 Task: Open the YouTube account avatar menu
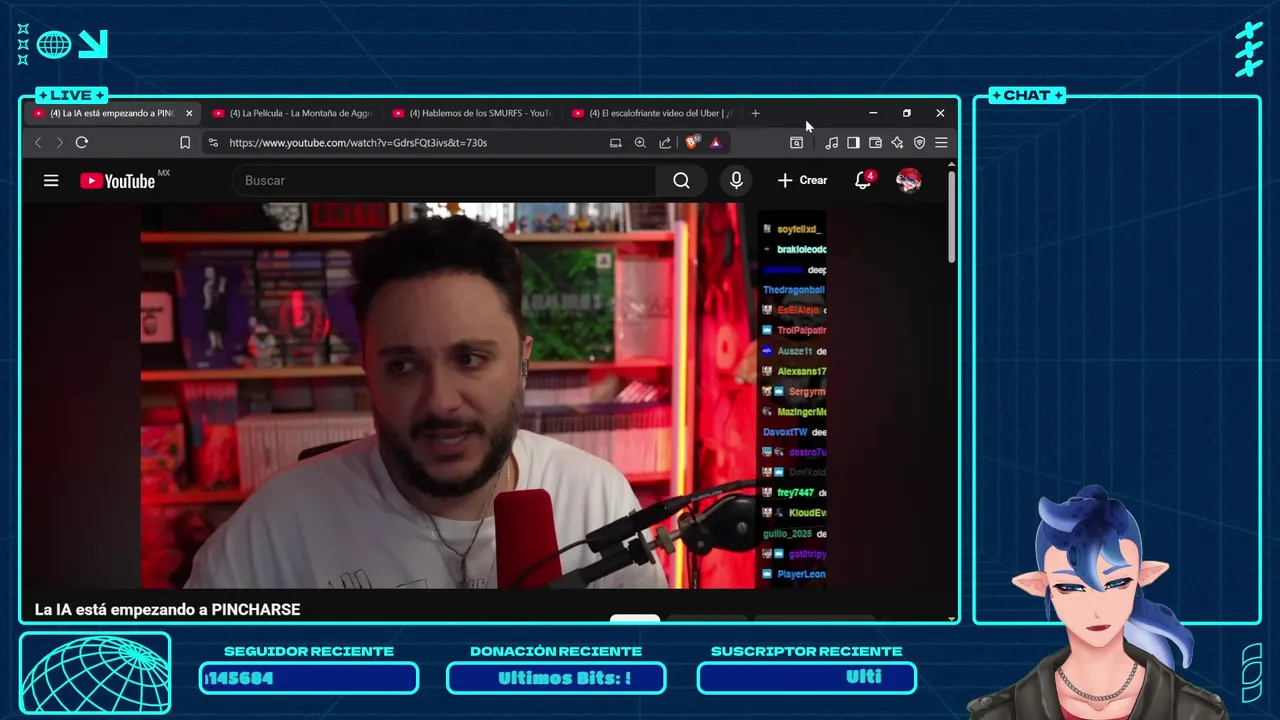point(908,181)
